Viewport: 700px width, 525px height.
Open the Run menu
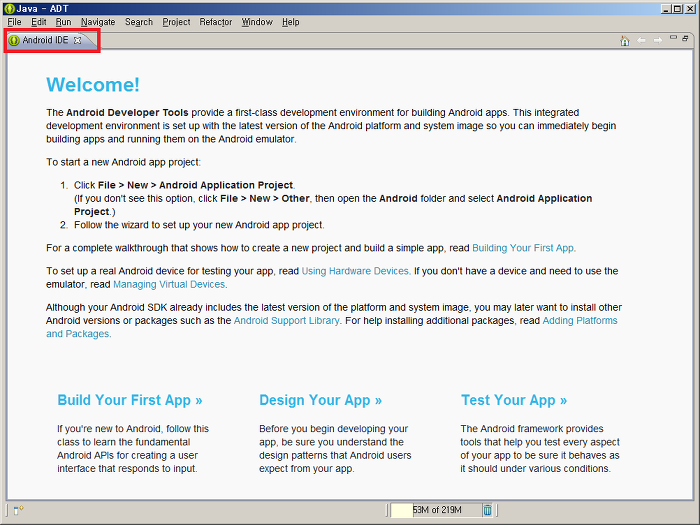[63, 22]
